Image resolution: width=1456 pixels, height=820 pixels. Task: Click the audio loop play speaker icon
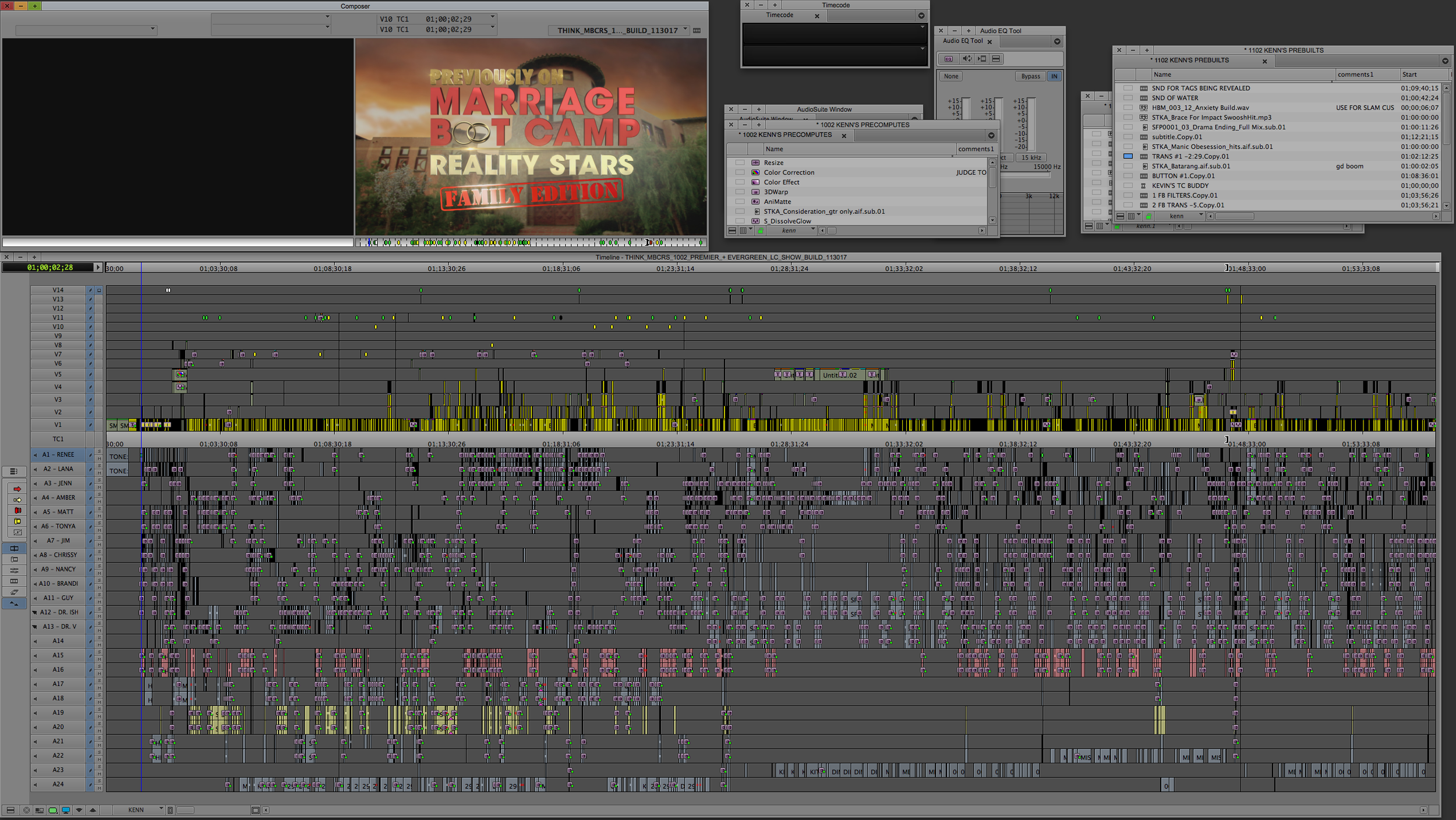[x=967, y=59]
